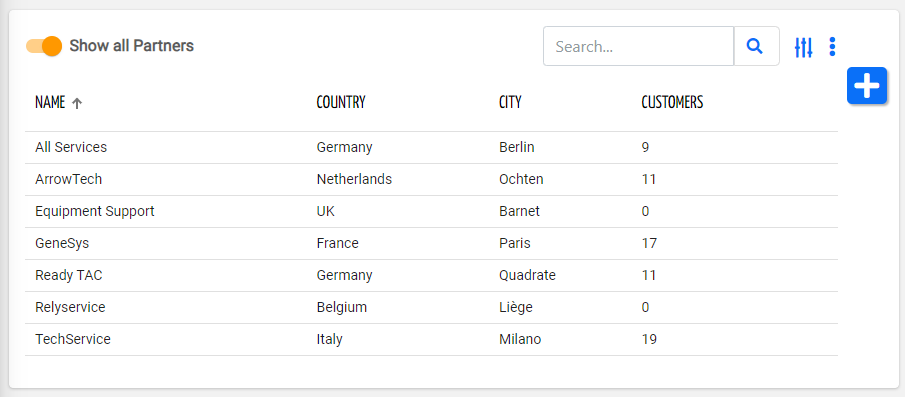Viewport: 905px width, 397px height.
Task: Click the blue plus add partner button
Action: (867, 86)
